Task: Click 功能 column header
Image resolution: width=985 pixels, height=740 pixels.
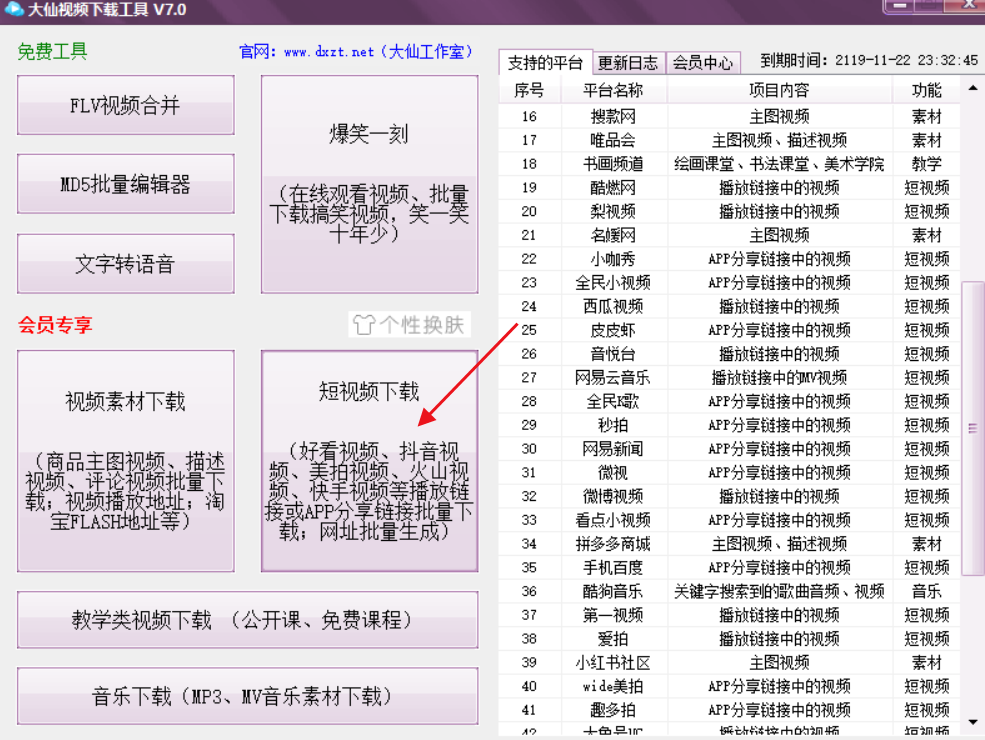Action: (x=927, y=90)
